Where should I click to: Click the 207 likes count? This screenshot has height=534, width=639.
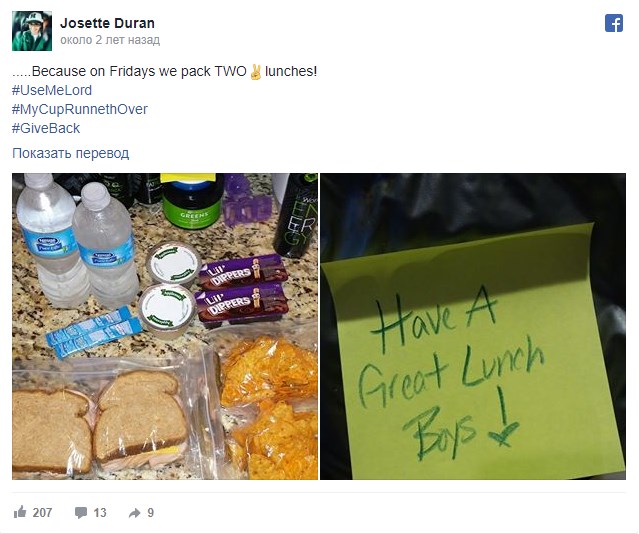(x=42, y=512)
